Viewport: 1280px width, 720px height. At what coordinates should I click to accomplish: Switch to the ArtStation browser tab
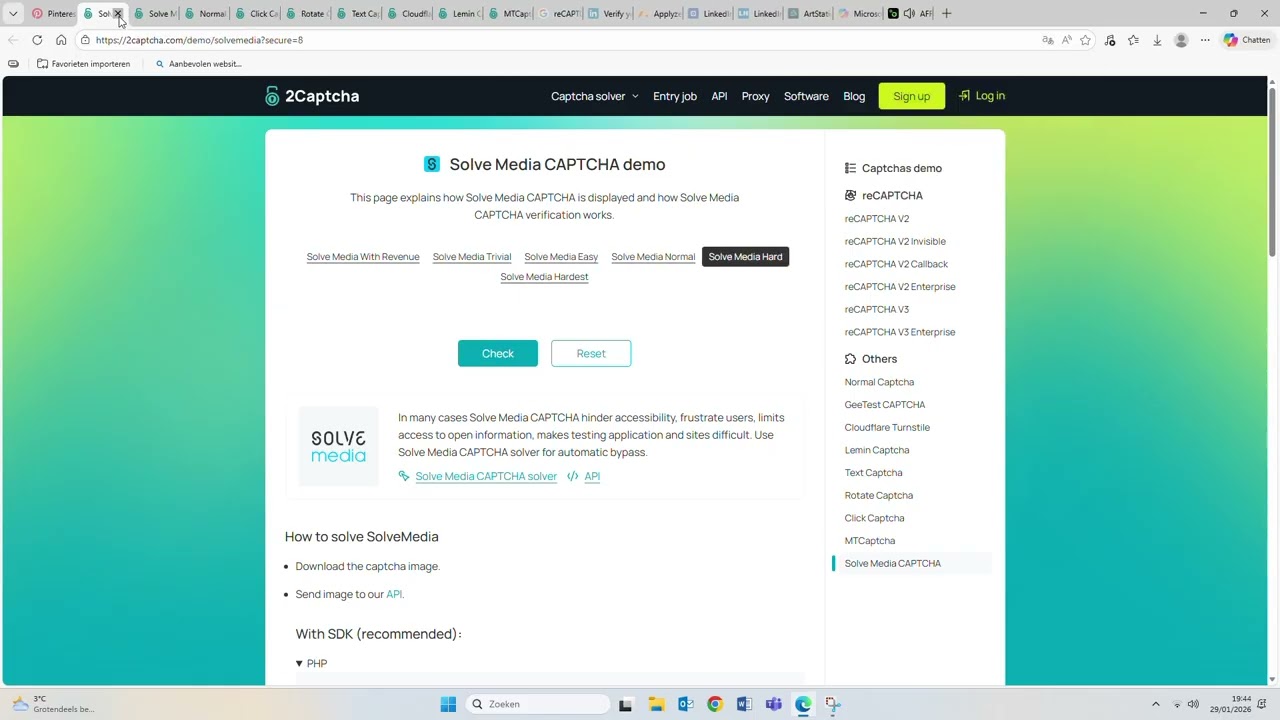pyautogui.click(x=809, y=14)
